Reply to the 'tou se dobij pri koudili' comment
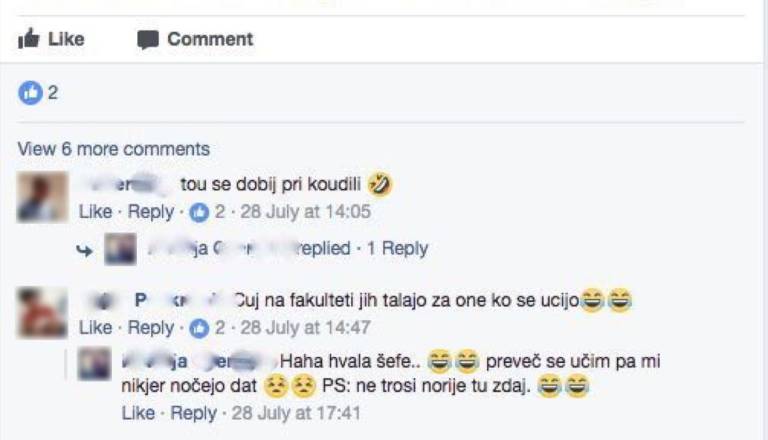This screenshot has width=768, height=440. 151,212
